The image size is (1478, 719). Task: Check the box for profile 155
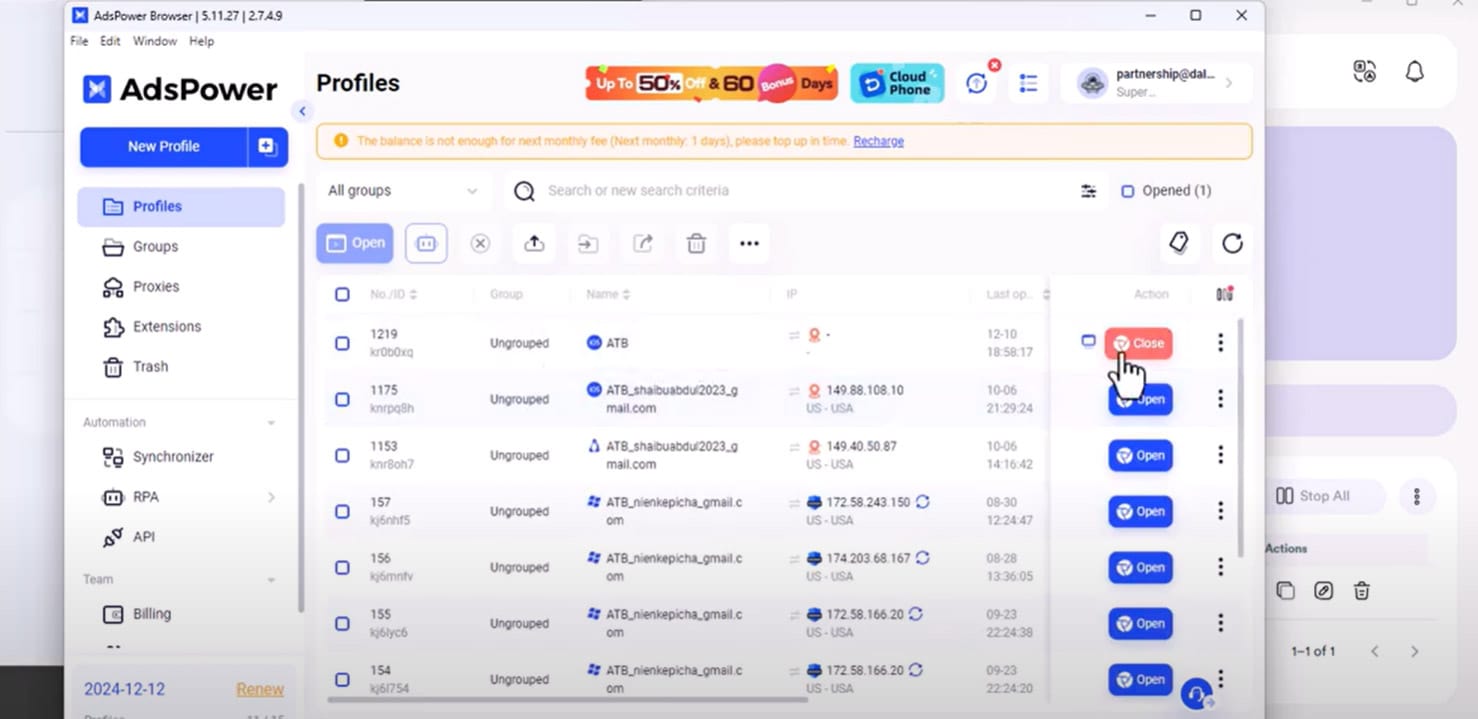342,623
